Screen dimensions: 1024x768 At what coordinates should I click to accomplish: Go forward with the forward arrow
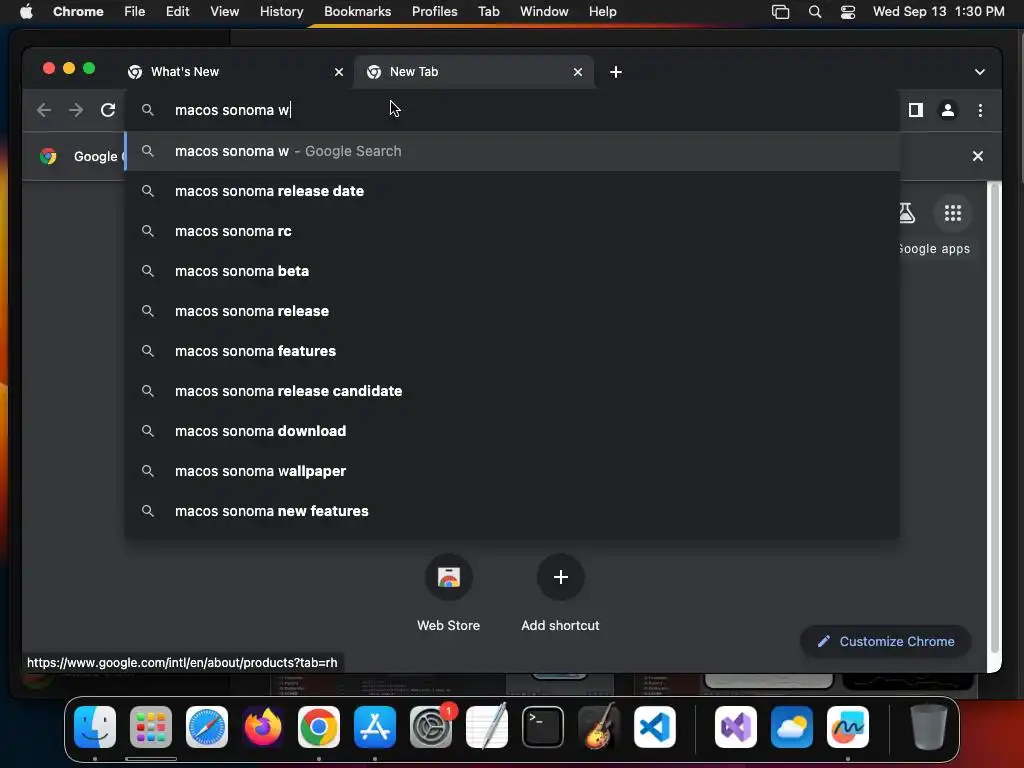76,110
